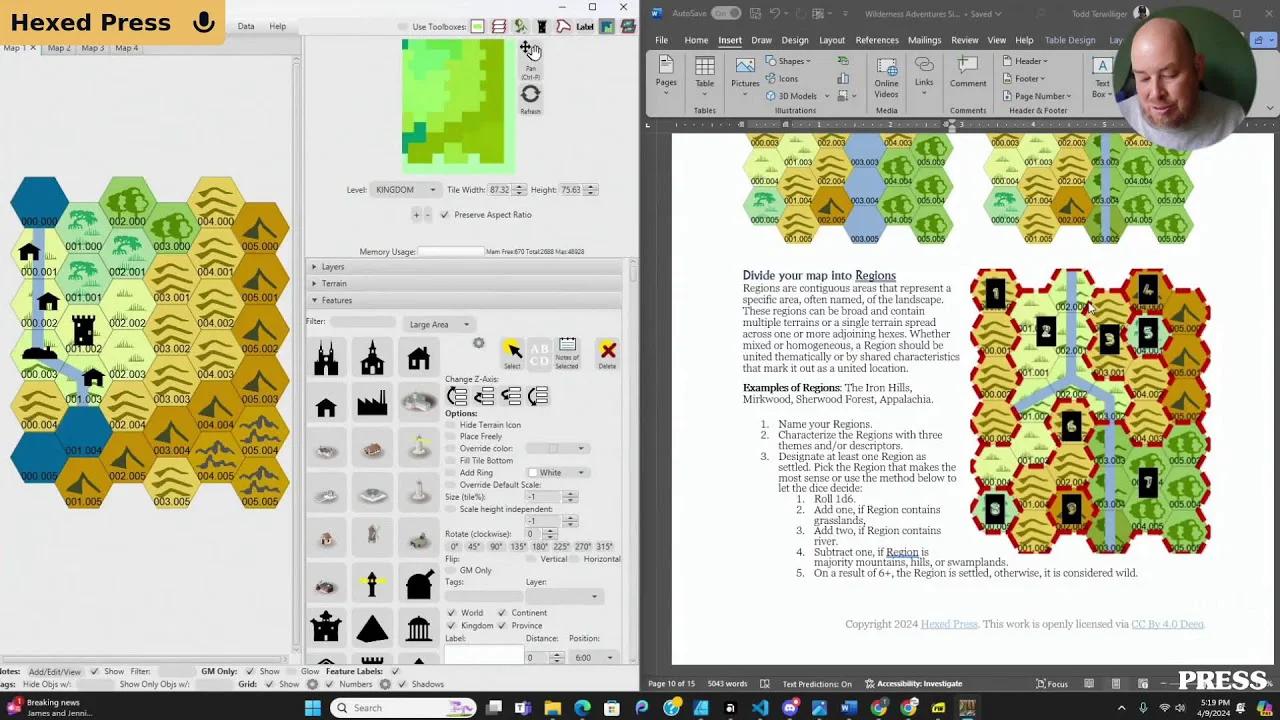Viewport: 1280px width, 720px height.
Task: Open the Large Area filter dropdown
Action: pyautogui.click(x=438, y=323)
